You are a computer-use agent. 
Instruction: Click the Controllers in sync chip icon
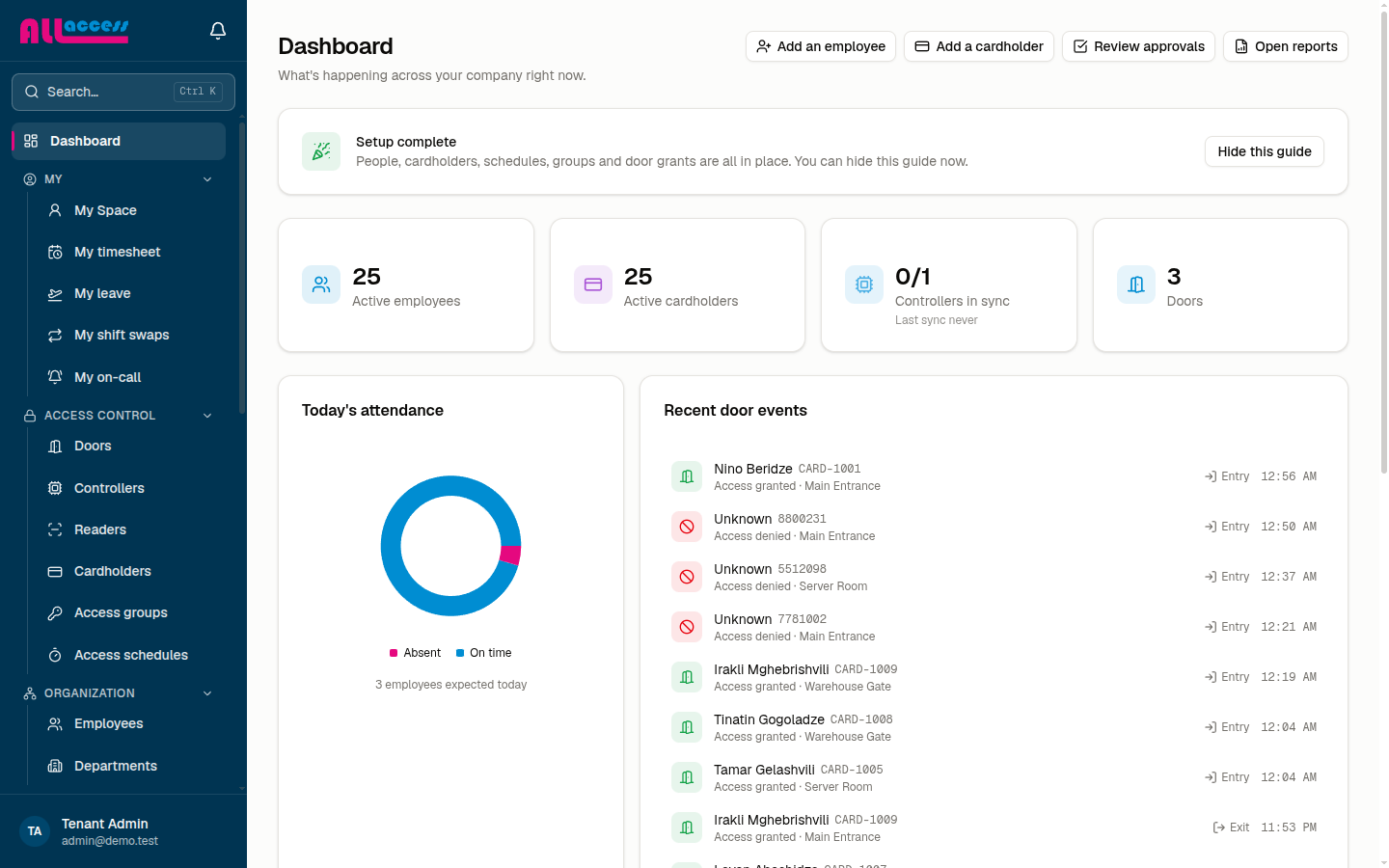point(864,285)
